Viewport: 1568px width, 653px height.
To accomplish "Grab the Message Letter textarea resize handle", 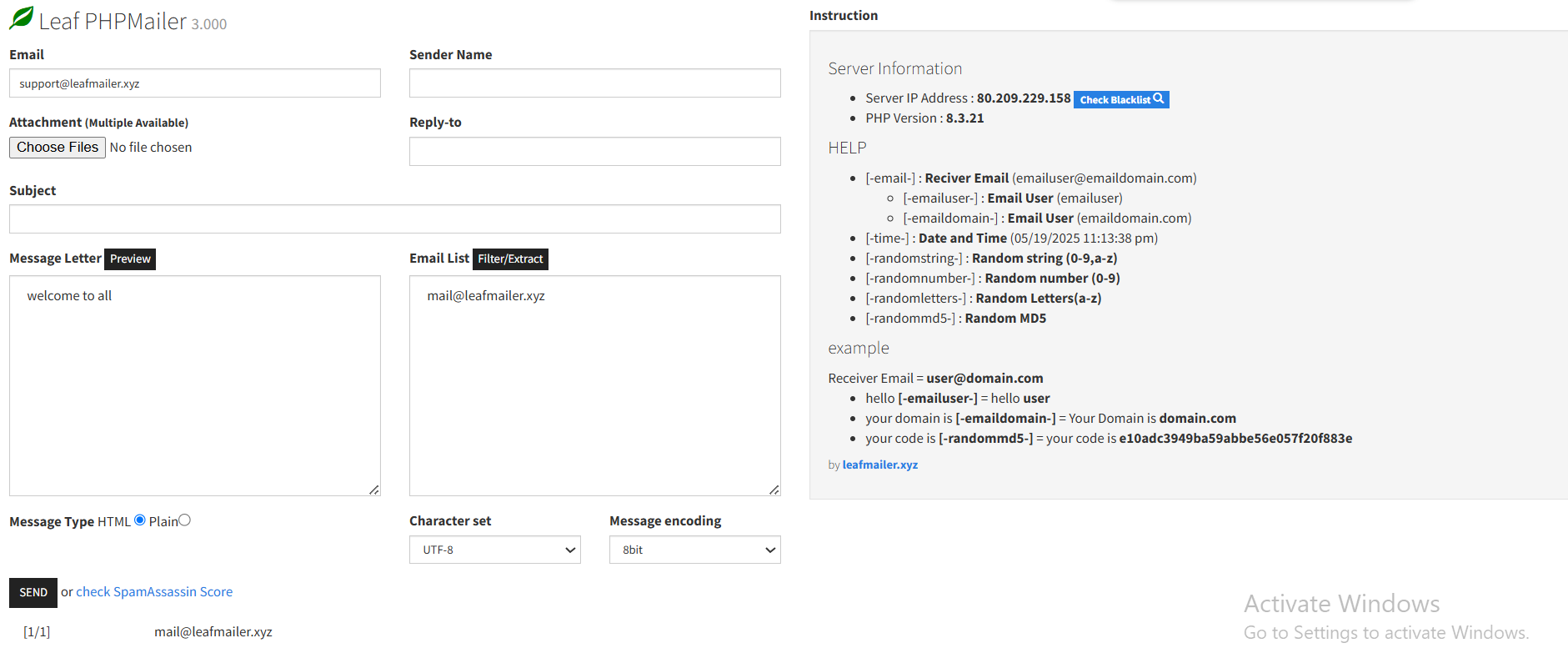I will 374,490.
